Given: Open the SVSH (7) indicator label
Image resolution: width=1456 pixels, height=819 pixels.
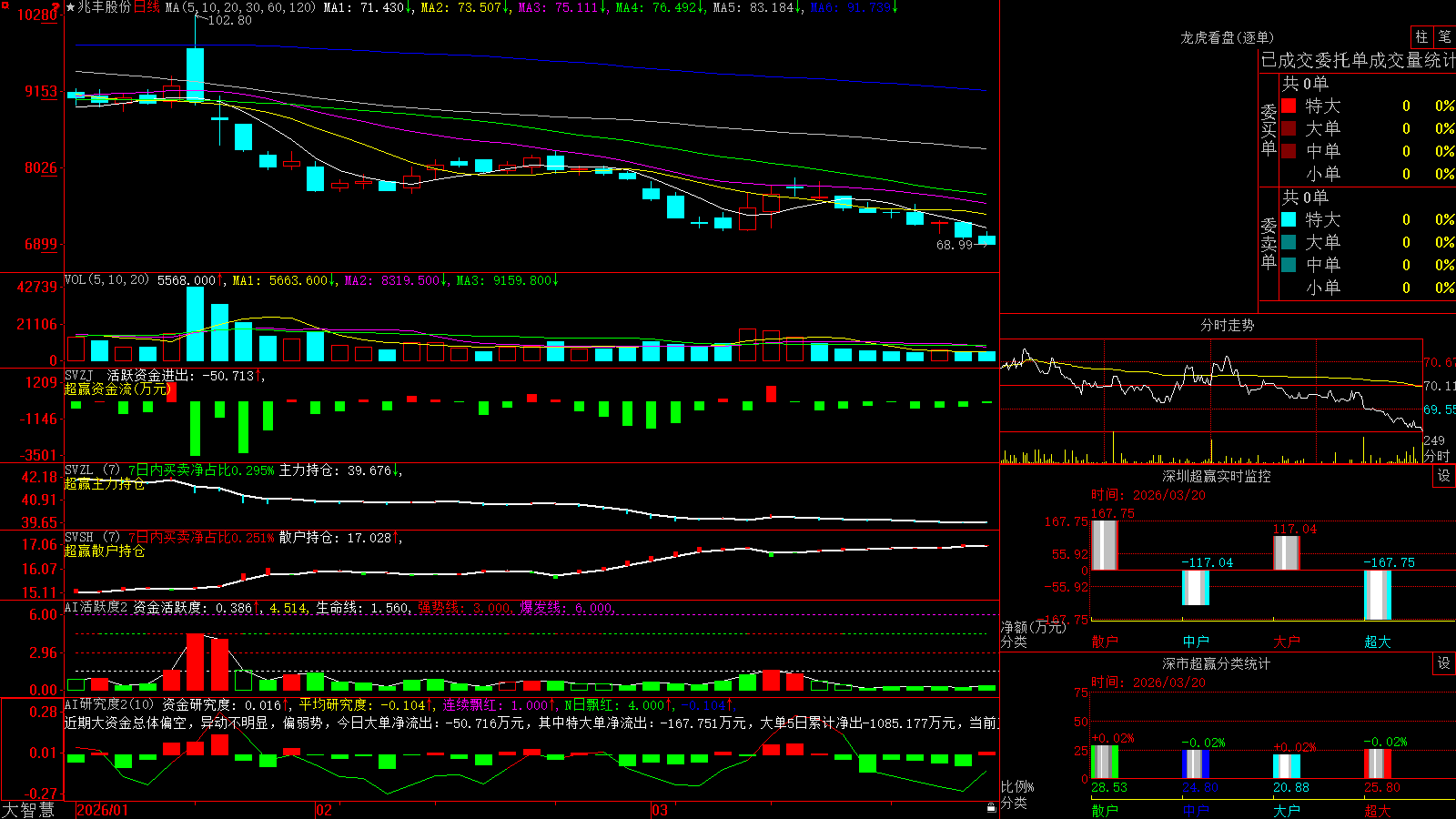Looking at the screenshot, I should point(92,538).
